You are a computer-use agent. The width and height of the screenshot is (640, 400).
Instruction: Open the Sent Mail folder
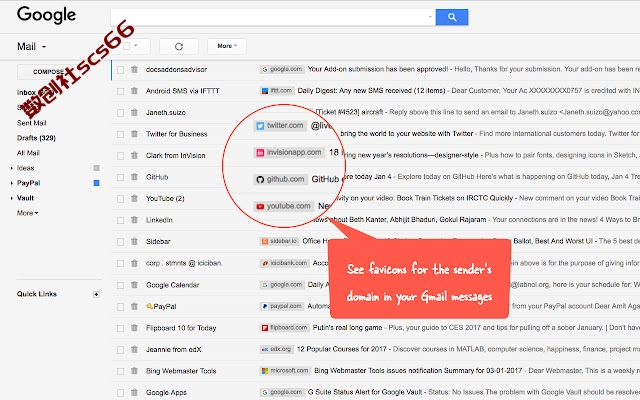[31, 123]
